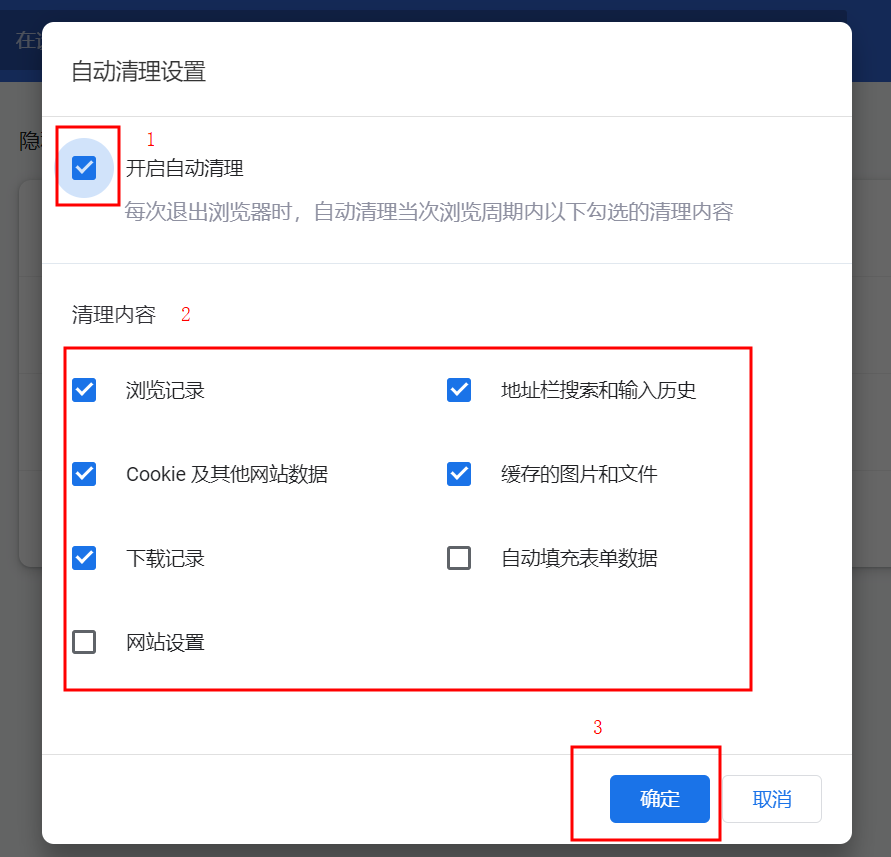Click the 自动填充表单数据 label text
Viewport: 891px width, 857px height.
[579, 558]
